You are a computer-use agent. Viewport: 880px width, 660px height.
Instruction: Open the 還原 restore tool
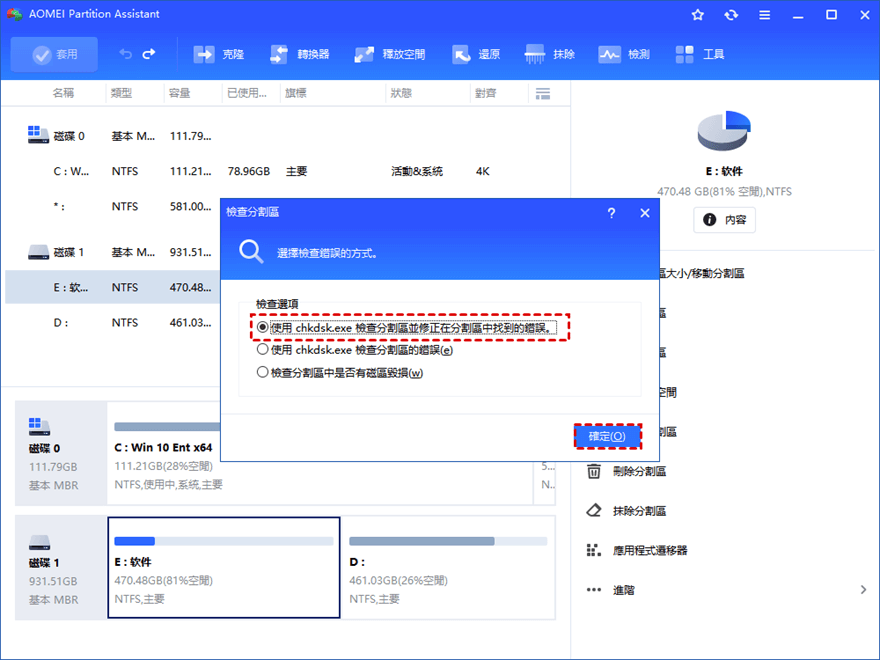coord(476,54)
